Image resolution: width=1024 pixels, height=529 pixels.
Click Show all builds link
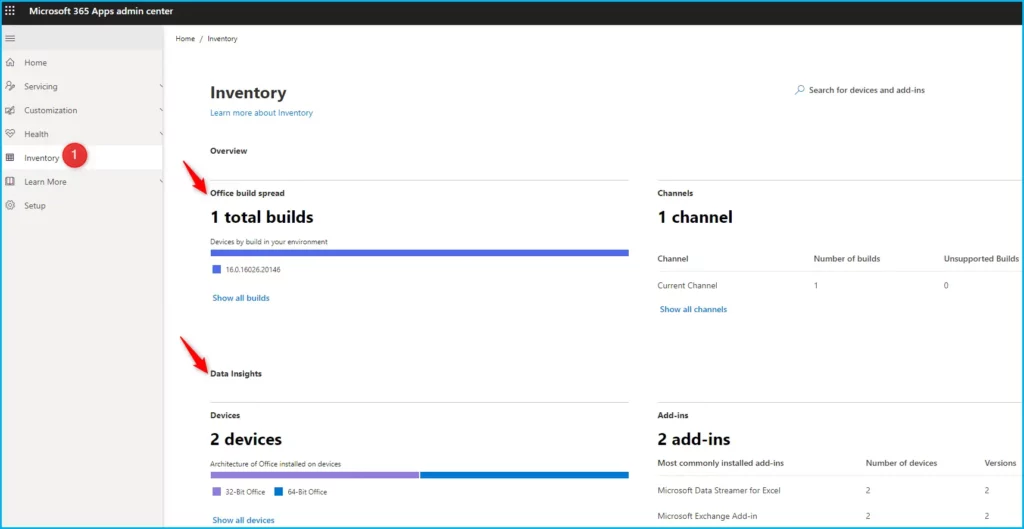[240, 298]
